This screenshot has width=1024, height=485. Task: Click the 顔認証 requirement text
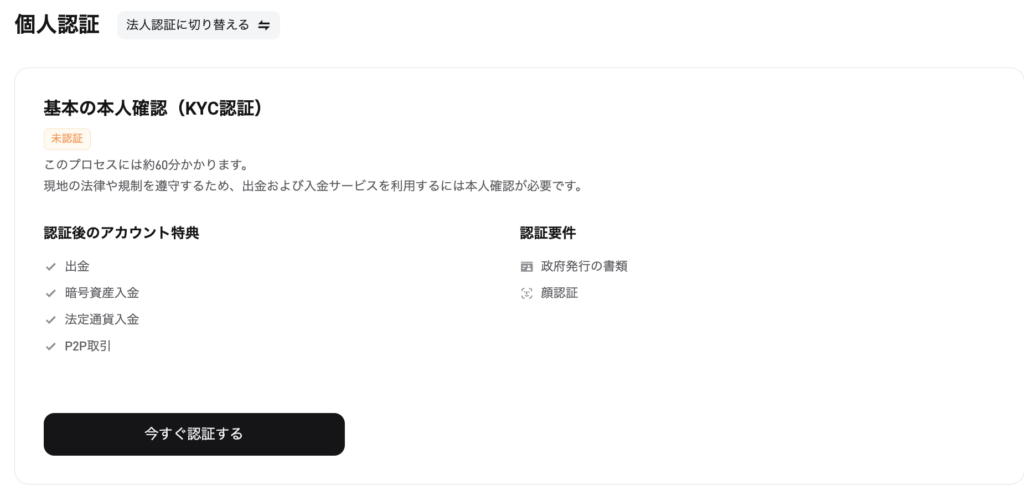tap(559, 294)
